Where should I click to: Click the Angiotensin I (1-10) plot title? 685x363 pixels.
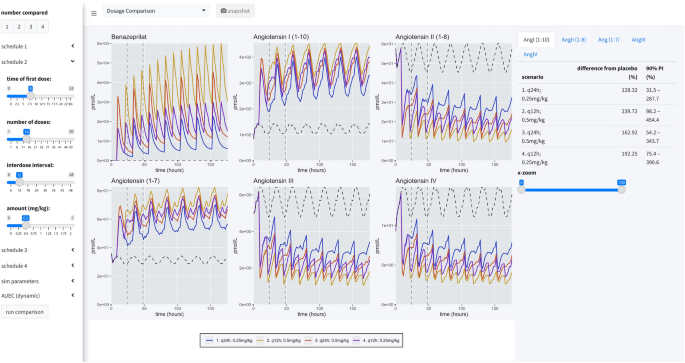(x=281, y=37)
